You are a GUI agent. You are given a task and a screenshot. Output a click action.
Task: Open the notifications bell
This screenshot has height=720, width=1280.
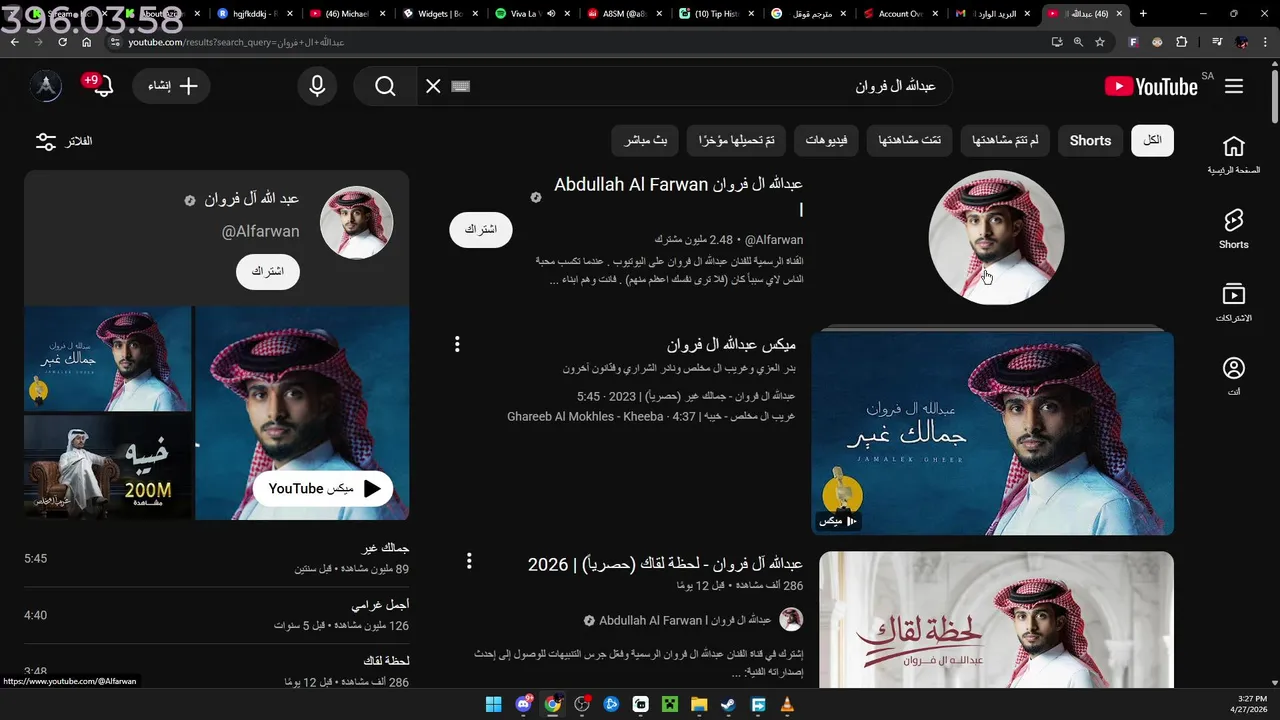[x=102, y=86]
